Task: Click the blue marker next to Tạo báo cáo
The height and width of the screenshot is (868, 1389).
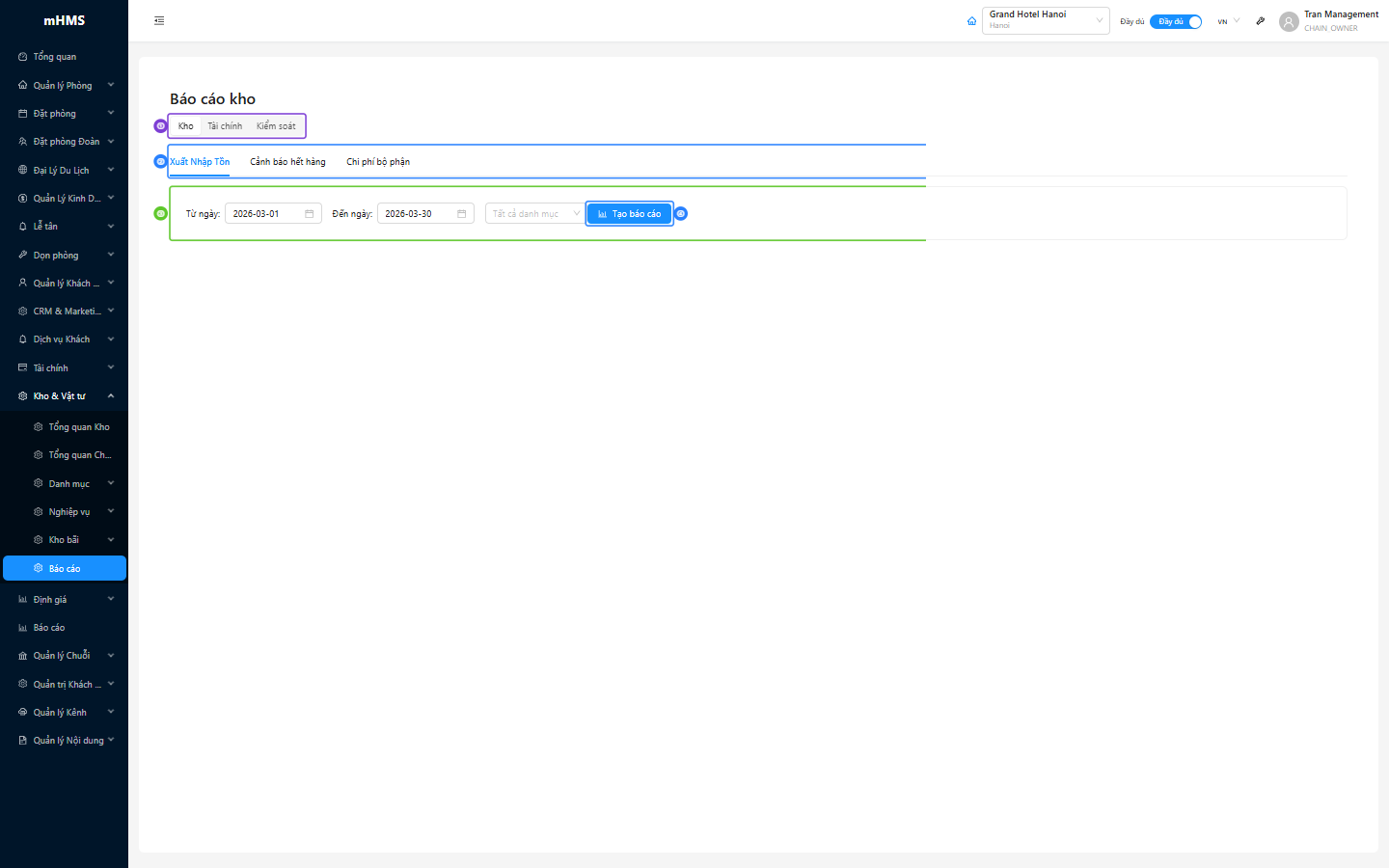Action: pos(681,214)
